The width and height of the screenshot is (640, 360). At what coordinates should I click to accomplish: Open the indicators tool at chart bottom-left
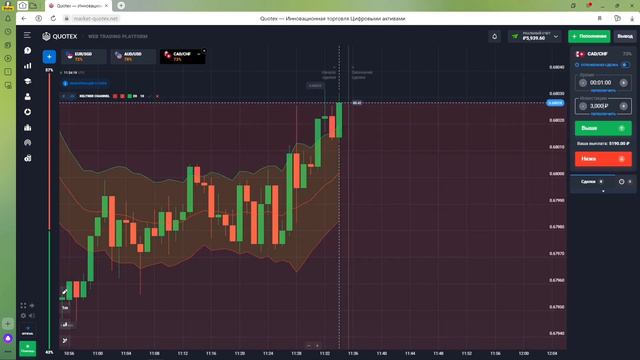tap(65, 340)
